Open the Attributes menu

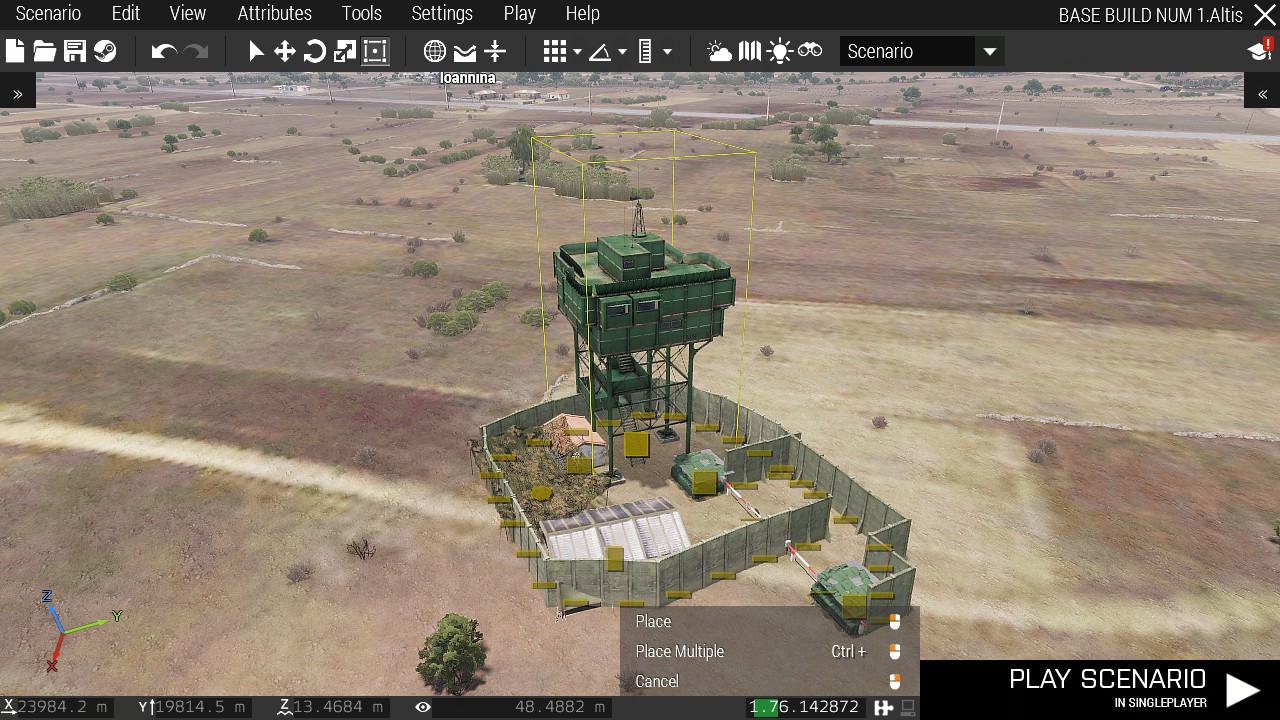[x=275, y=14]
